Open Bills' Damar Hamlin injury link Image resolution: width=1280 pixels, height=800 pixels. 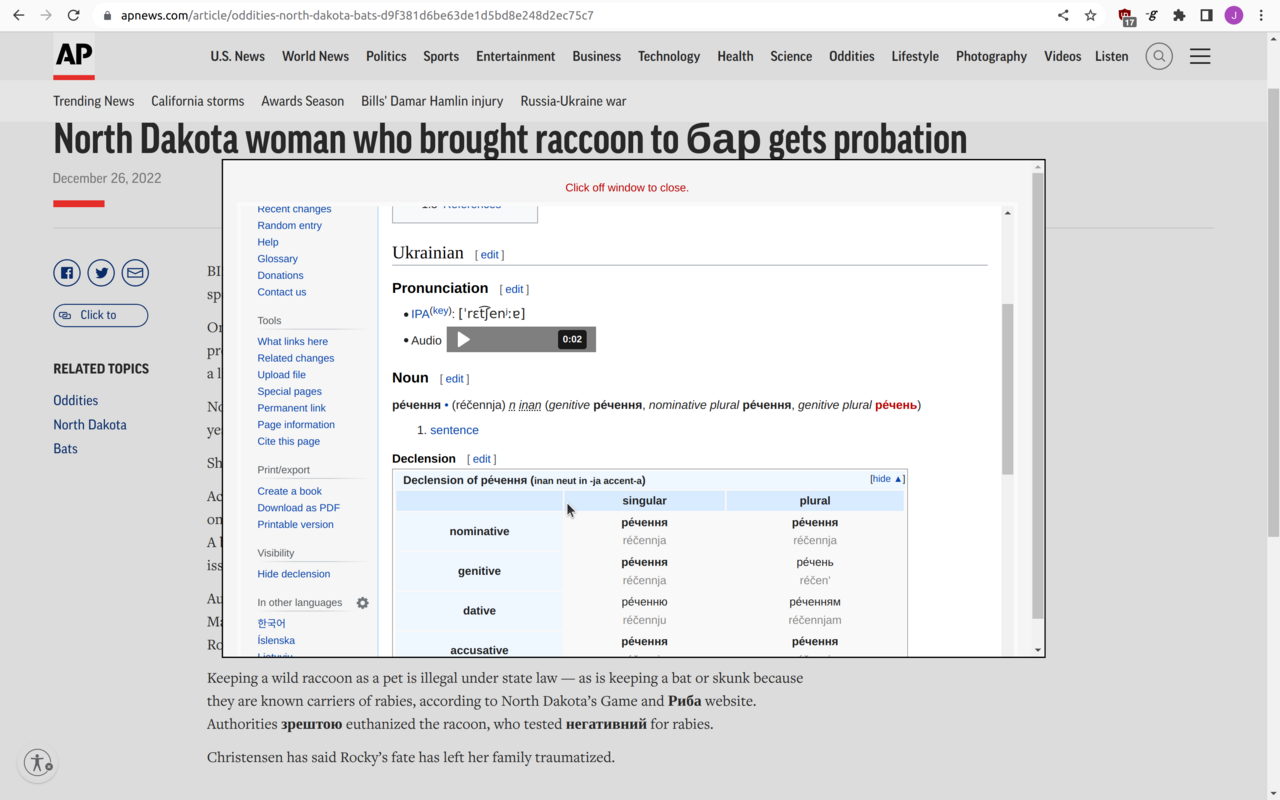click(432, 101)
